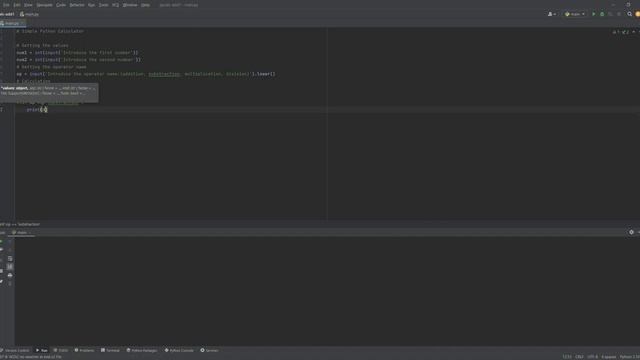The width and height of the screenshot is (640, 360).
Task: Run the main configuration with the green play icon
Action: point(593,14)
